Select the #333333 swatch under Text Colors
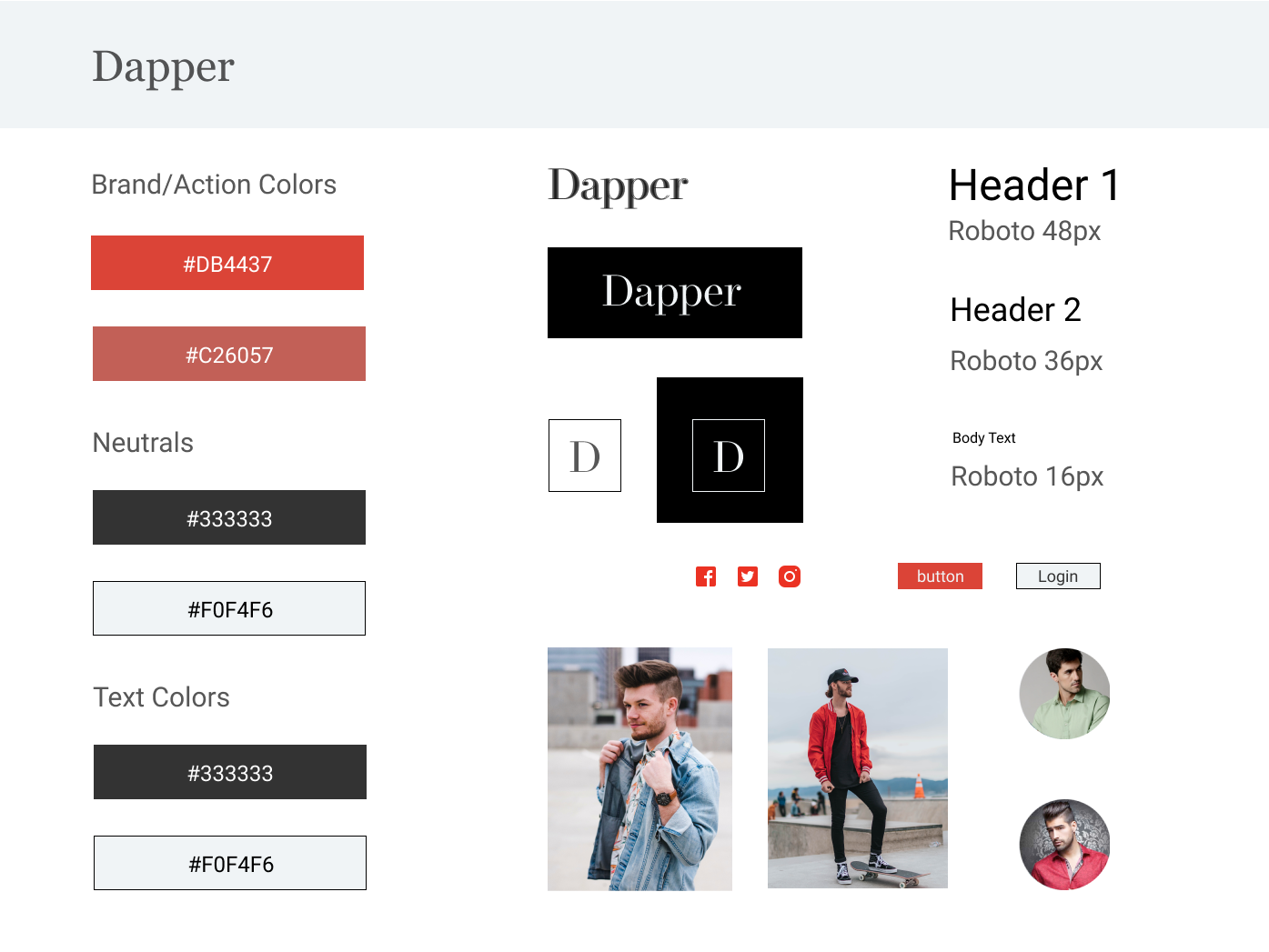 (x=230, y=772)
